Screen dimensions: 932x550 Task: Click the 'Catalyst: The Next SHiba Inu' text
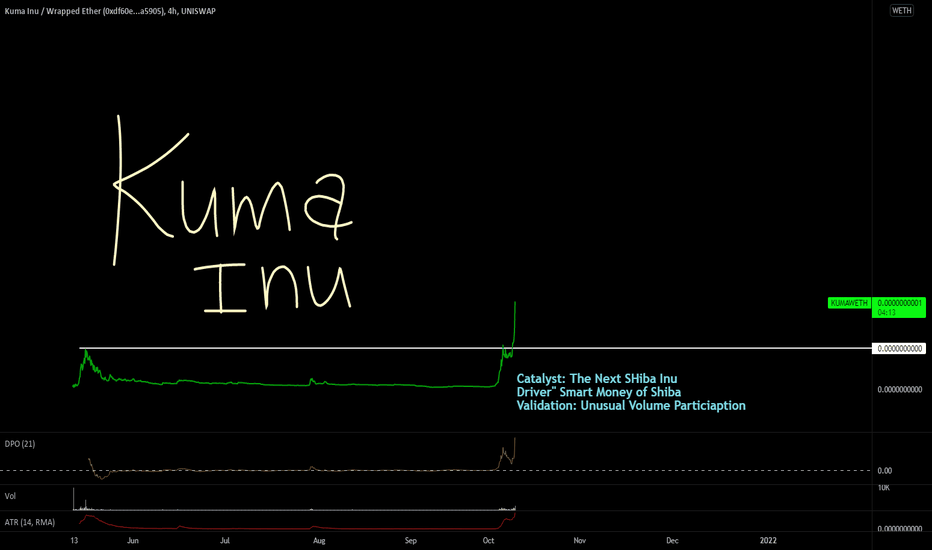pyautogui.click(x=597, y=379)
